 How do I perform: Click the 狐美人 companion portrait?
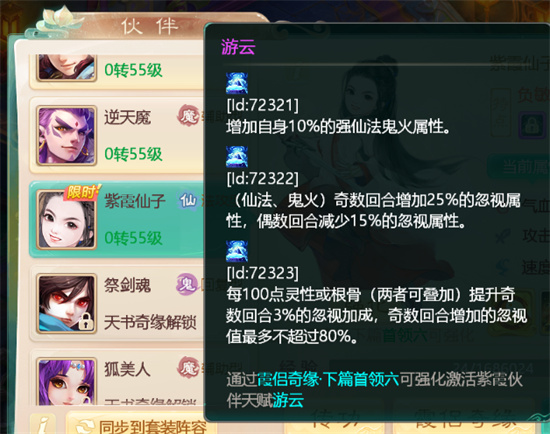click(66, 381)
